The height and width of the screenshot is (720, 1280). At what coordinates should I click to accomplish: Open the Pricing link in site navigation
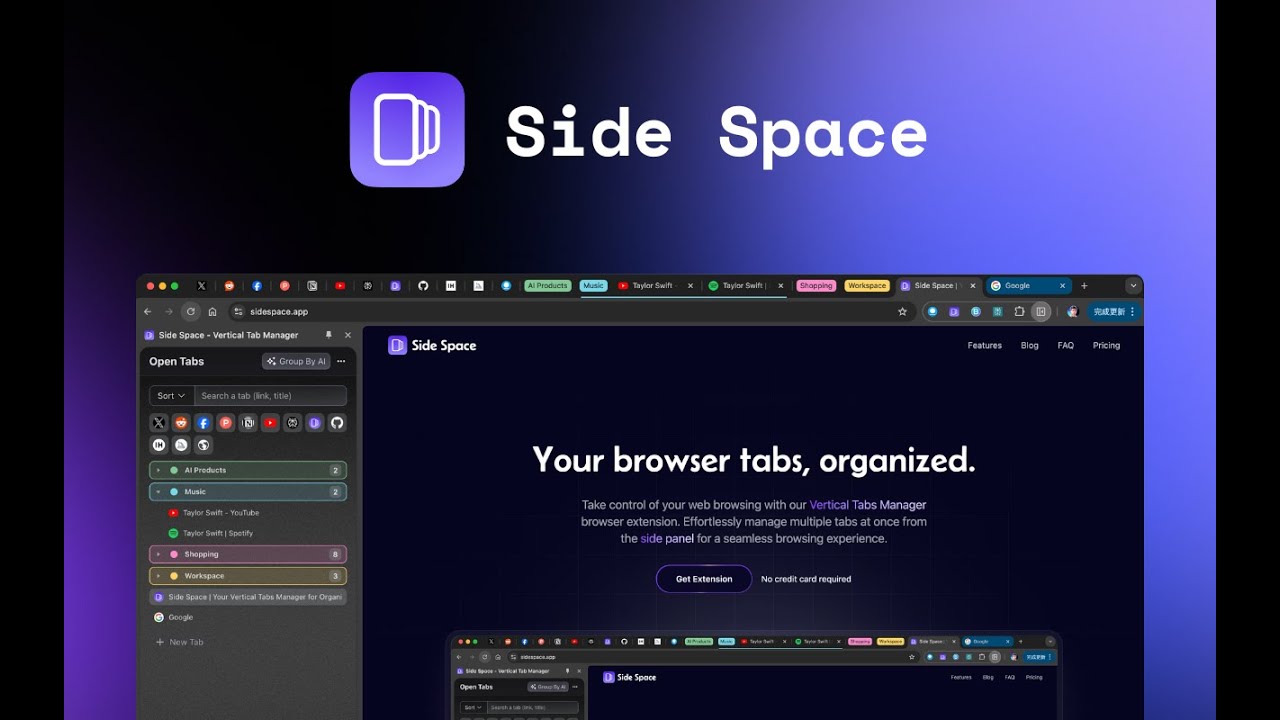pyautogui.click(x=1106, y=345)
